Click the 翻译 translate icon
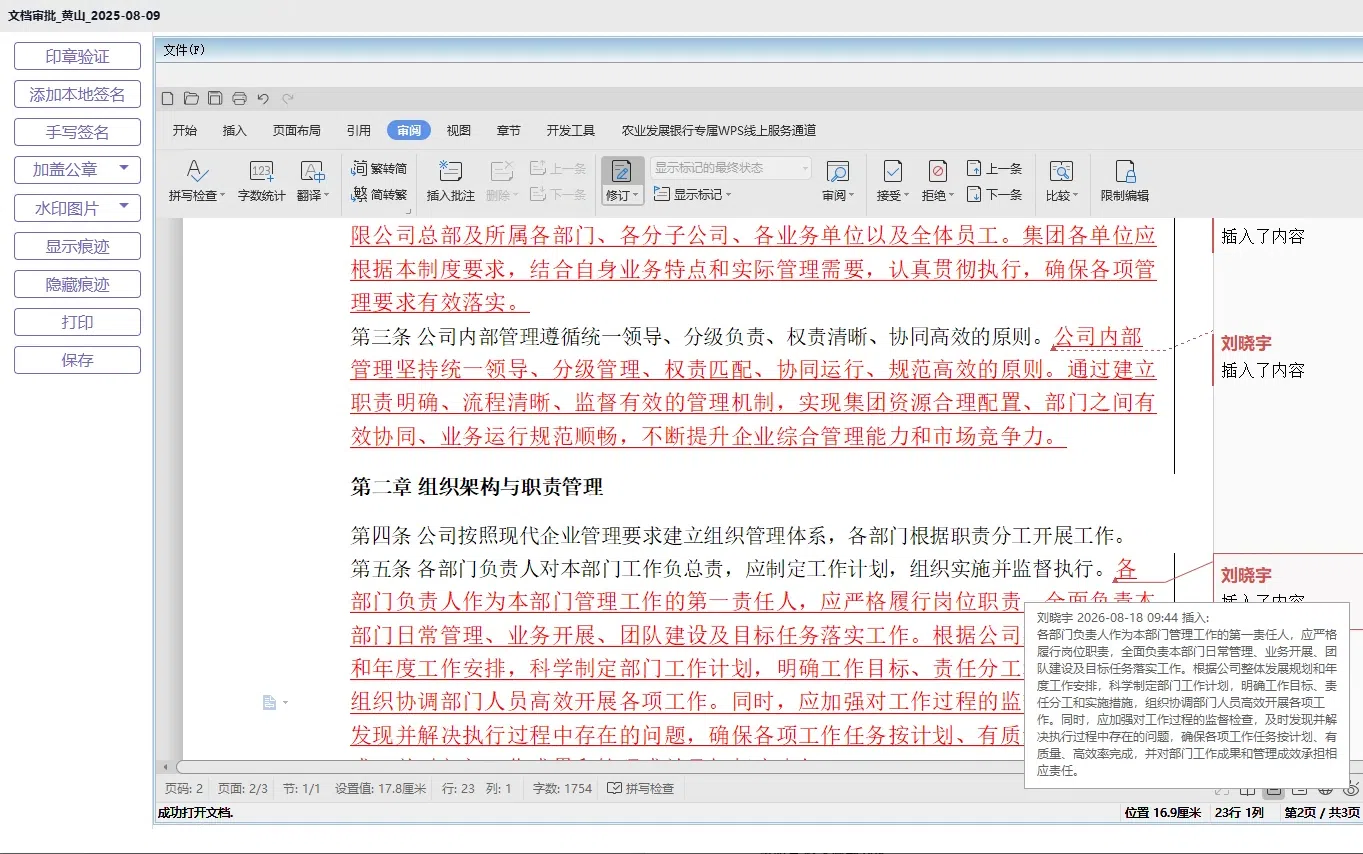This screenshot has height=854, width=1363. point(313,171)
